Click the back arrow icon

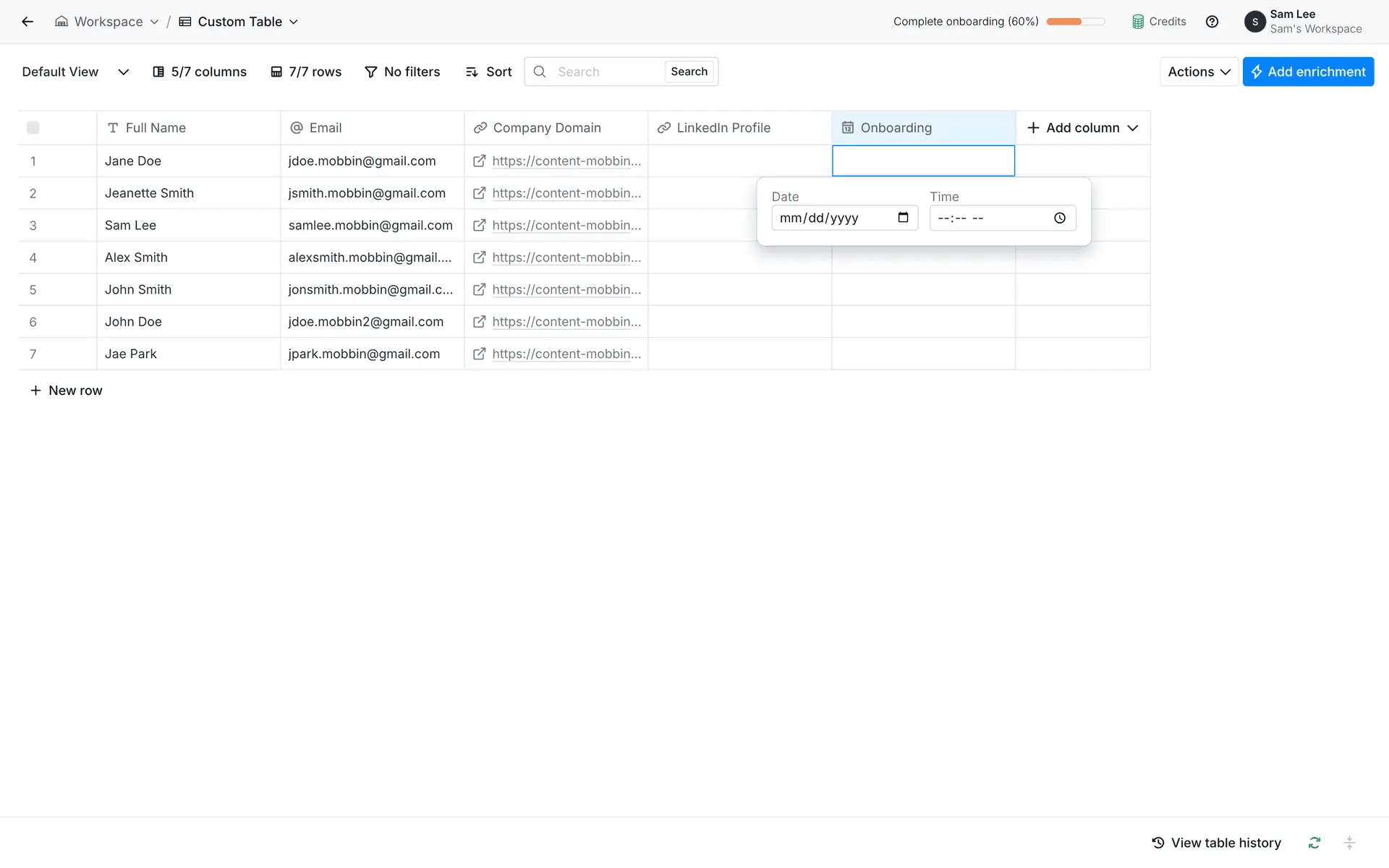pos(27,22)
